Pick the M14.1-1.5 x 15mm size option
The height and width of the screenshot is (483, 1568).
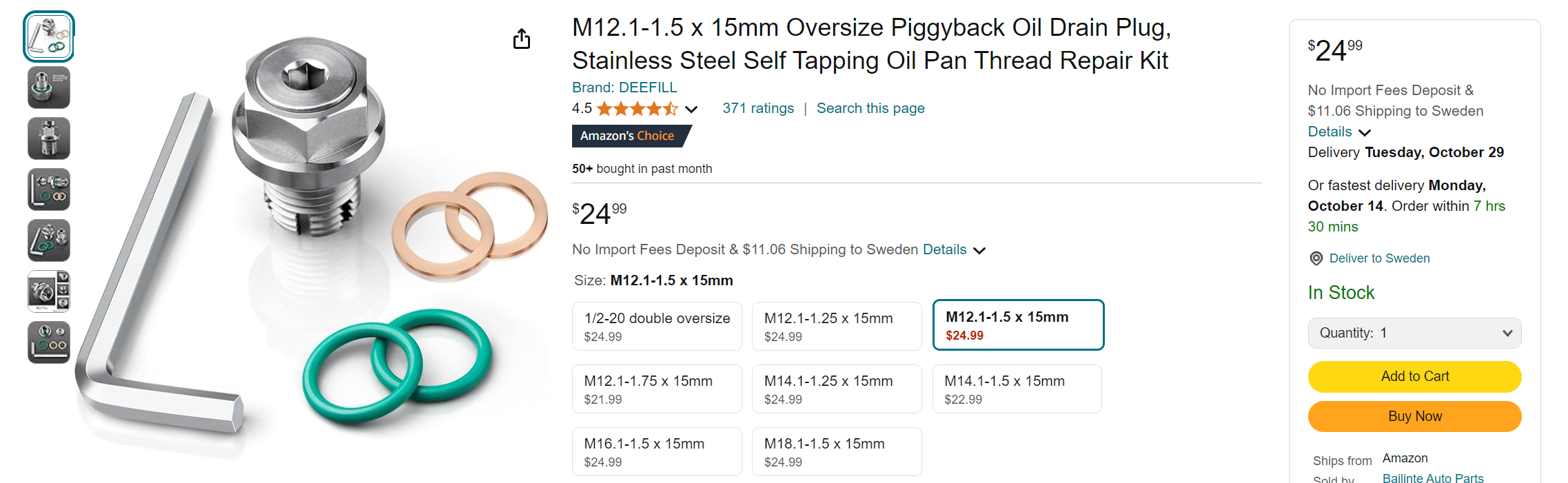[1017, 389]
